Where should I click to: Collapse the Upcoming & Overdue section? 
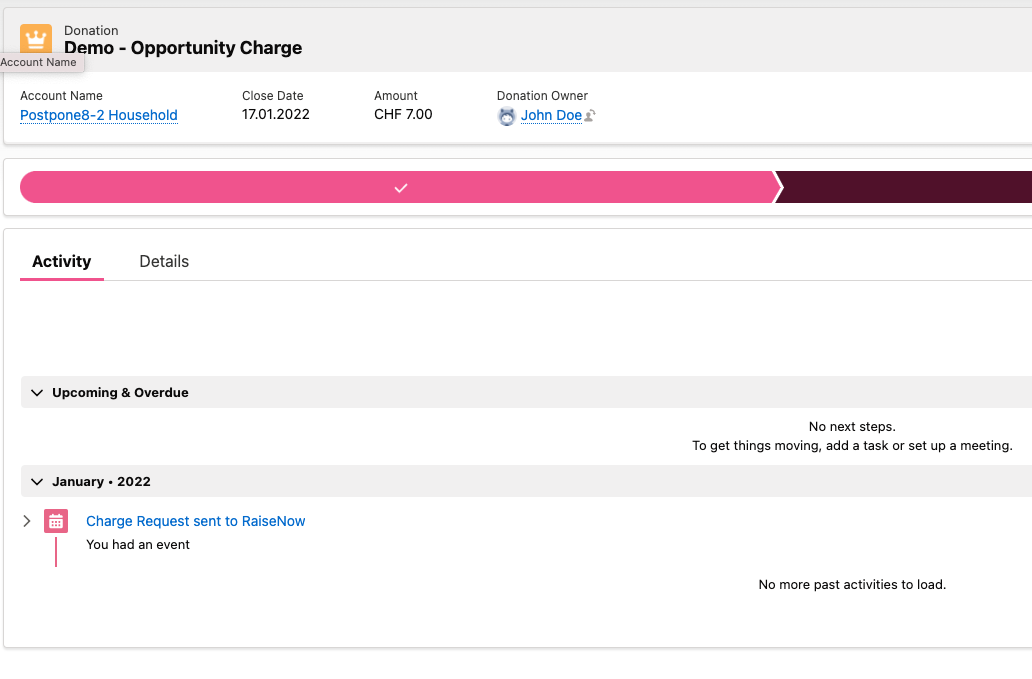tap(37, 393)
